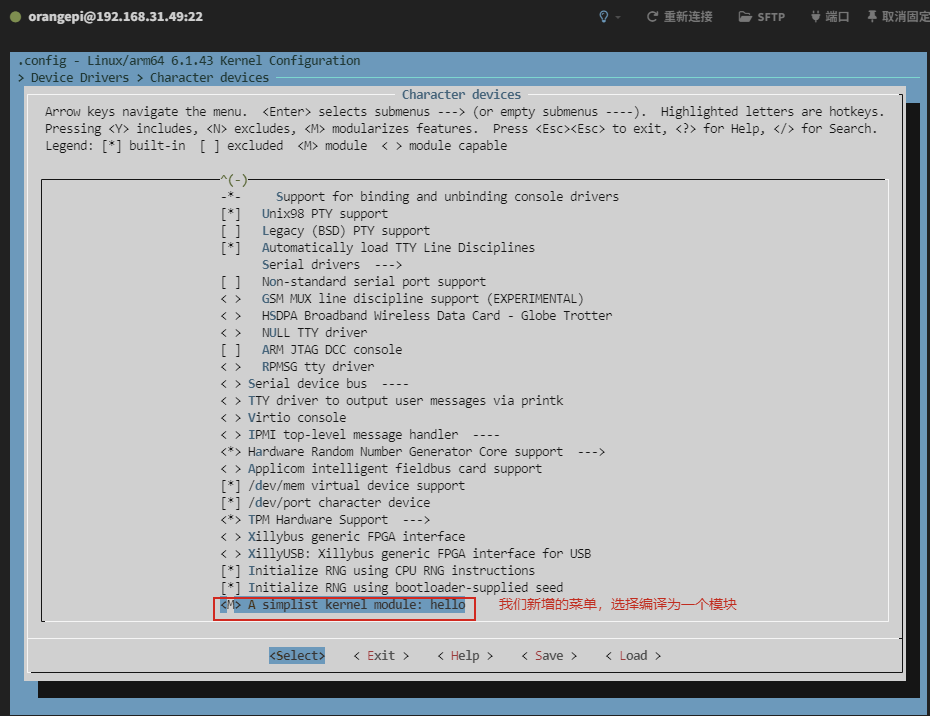Toggle /dev/mem virtual device support
Viewport: 930px width, 716px height.
[x=230, y=486]
